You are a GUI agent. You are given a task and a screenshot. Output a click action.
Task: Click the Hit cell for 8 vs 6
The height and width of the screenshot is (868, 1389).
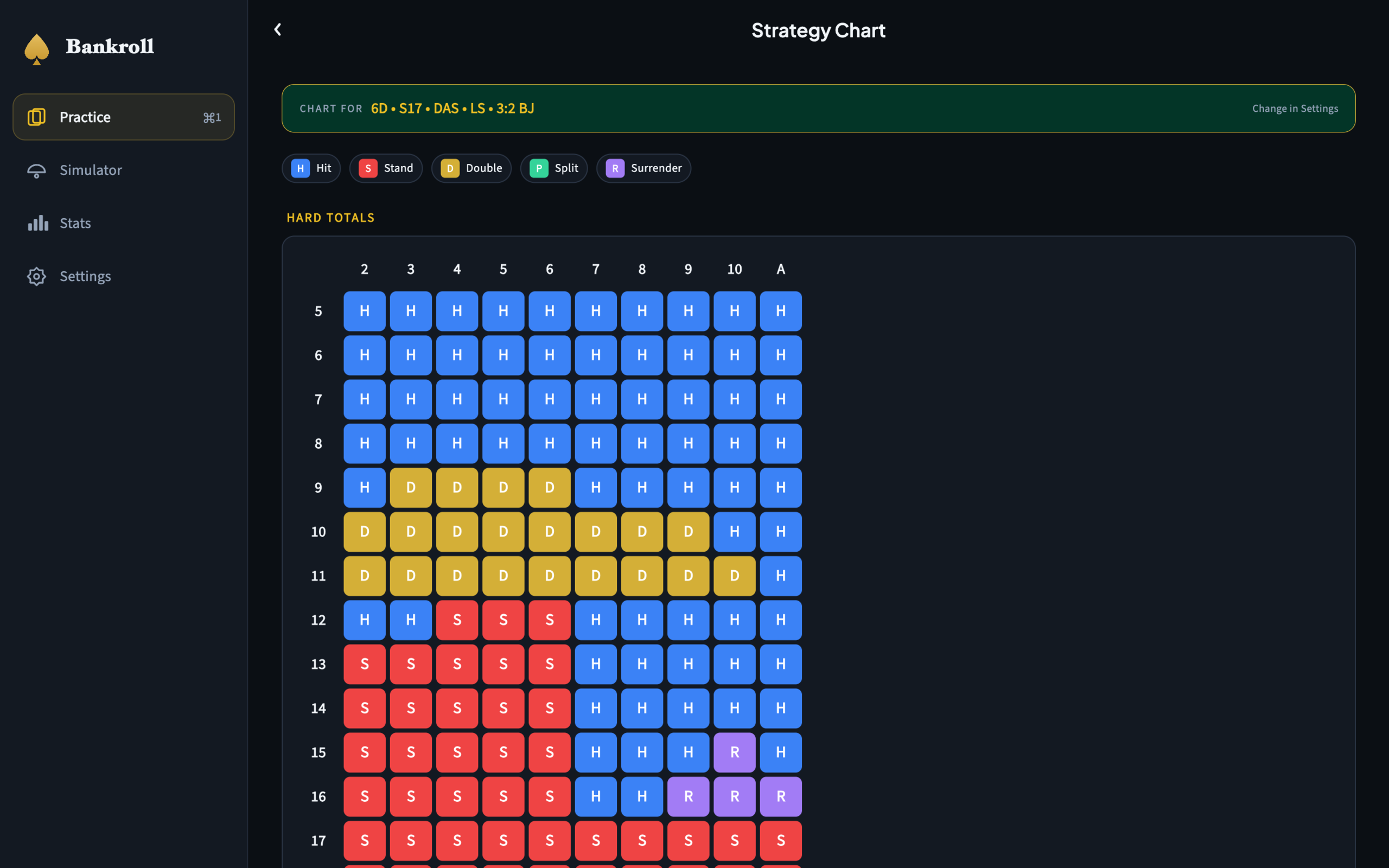pyautogui.click(x=549, y=444)
